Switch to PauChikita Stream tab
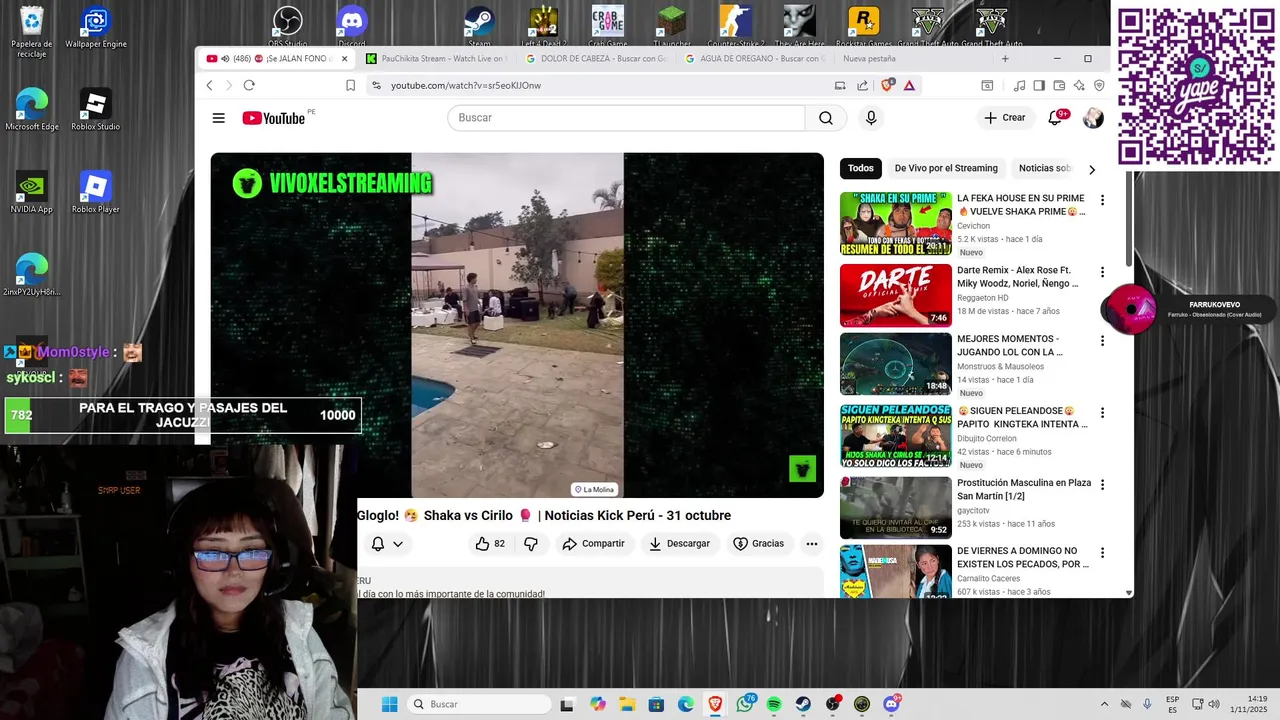 click(x=435, y=59)
